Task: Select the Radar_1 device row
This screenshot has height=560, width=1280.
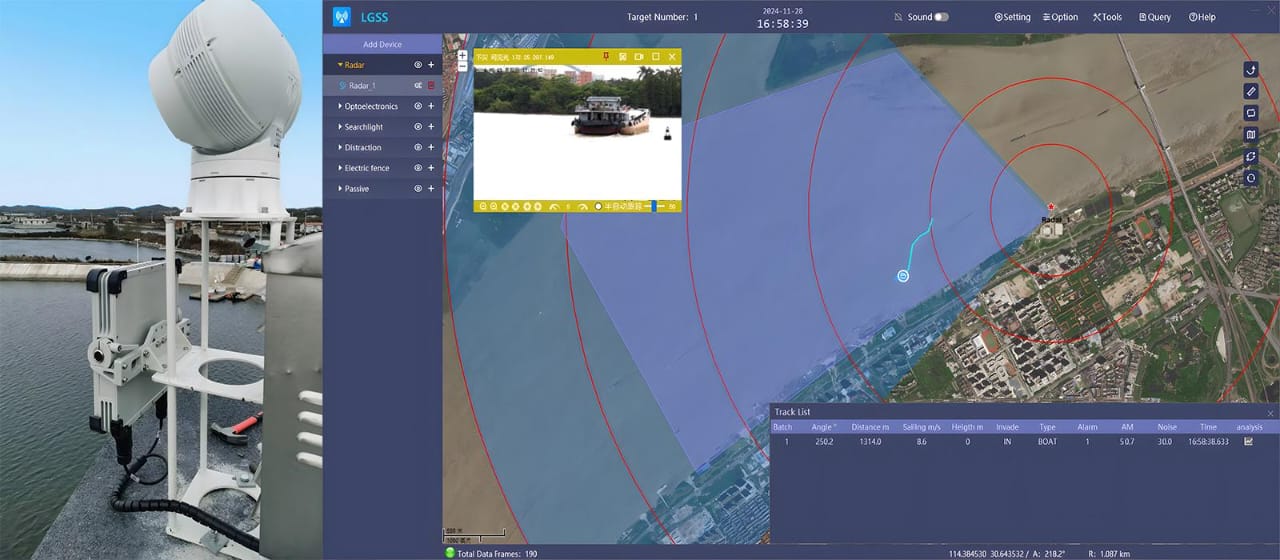Action: point(382,86)
